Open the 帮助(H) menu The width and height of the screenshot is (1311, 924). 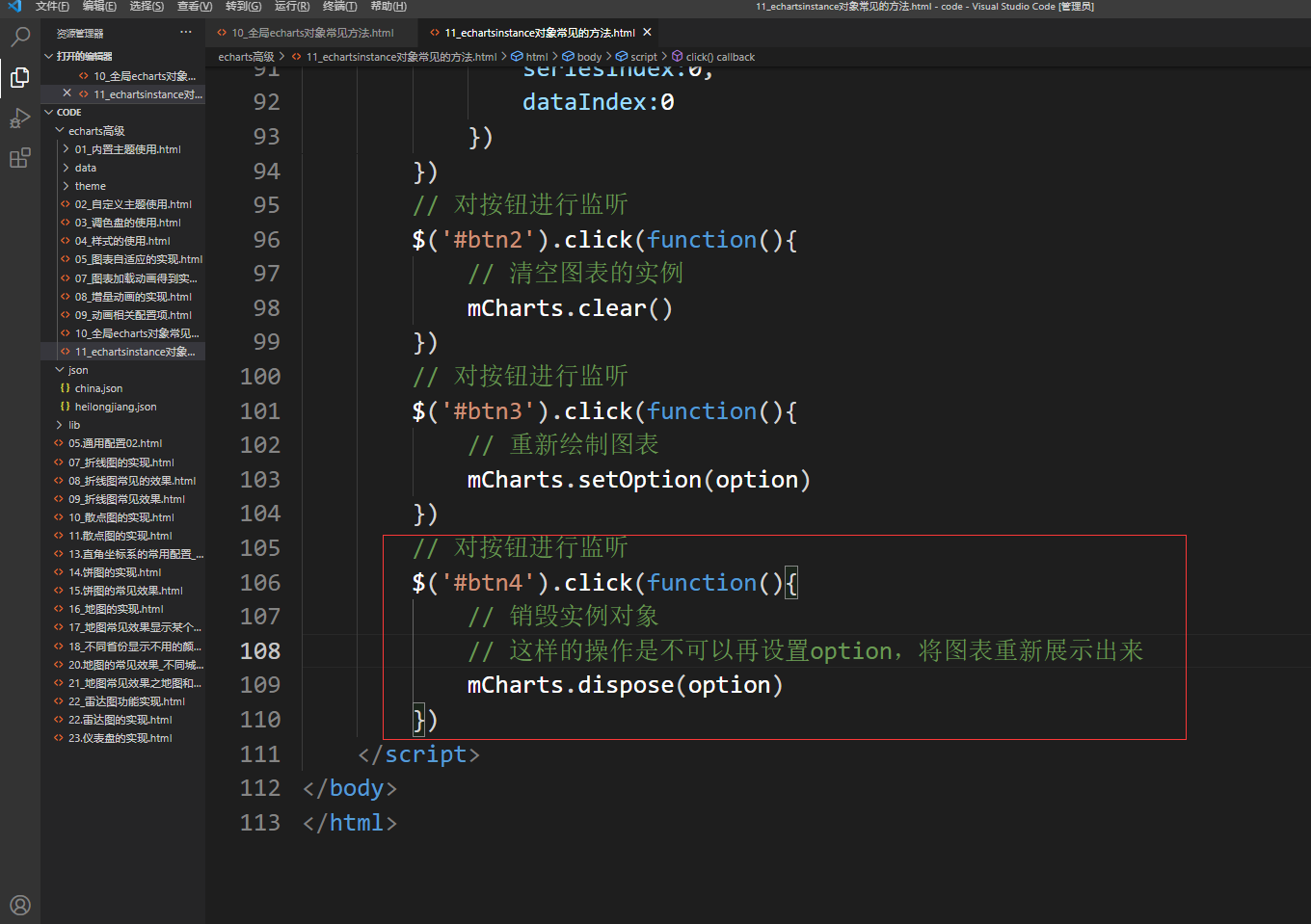388,6
